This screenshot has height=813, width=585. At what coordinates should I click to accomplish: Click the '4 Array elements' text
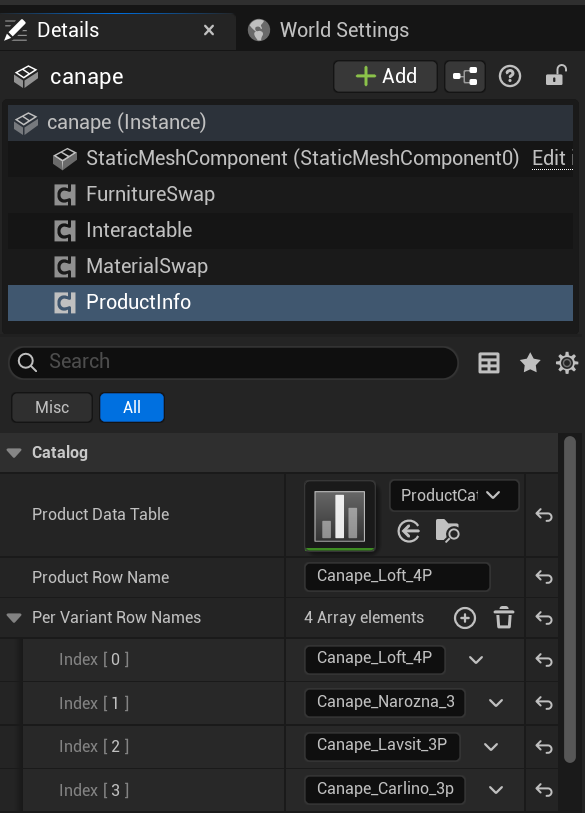pyautogui.click(x=364, y=618)
